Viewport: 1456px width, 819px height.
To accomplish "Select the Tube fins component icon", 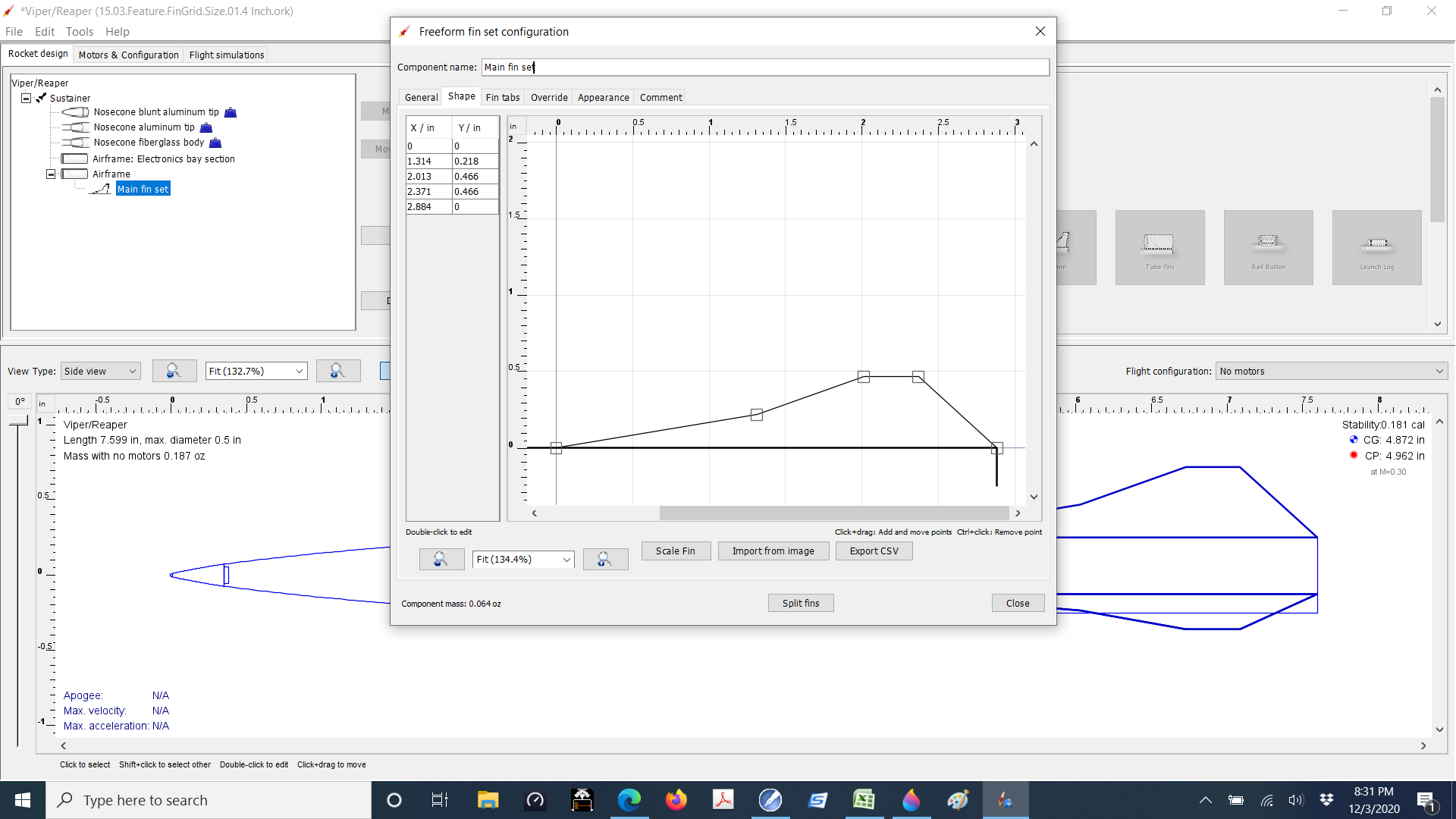I will click(x=1159, y=246).
